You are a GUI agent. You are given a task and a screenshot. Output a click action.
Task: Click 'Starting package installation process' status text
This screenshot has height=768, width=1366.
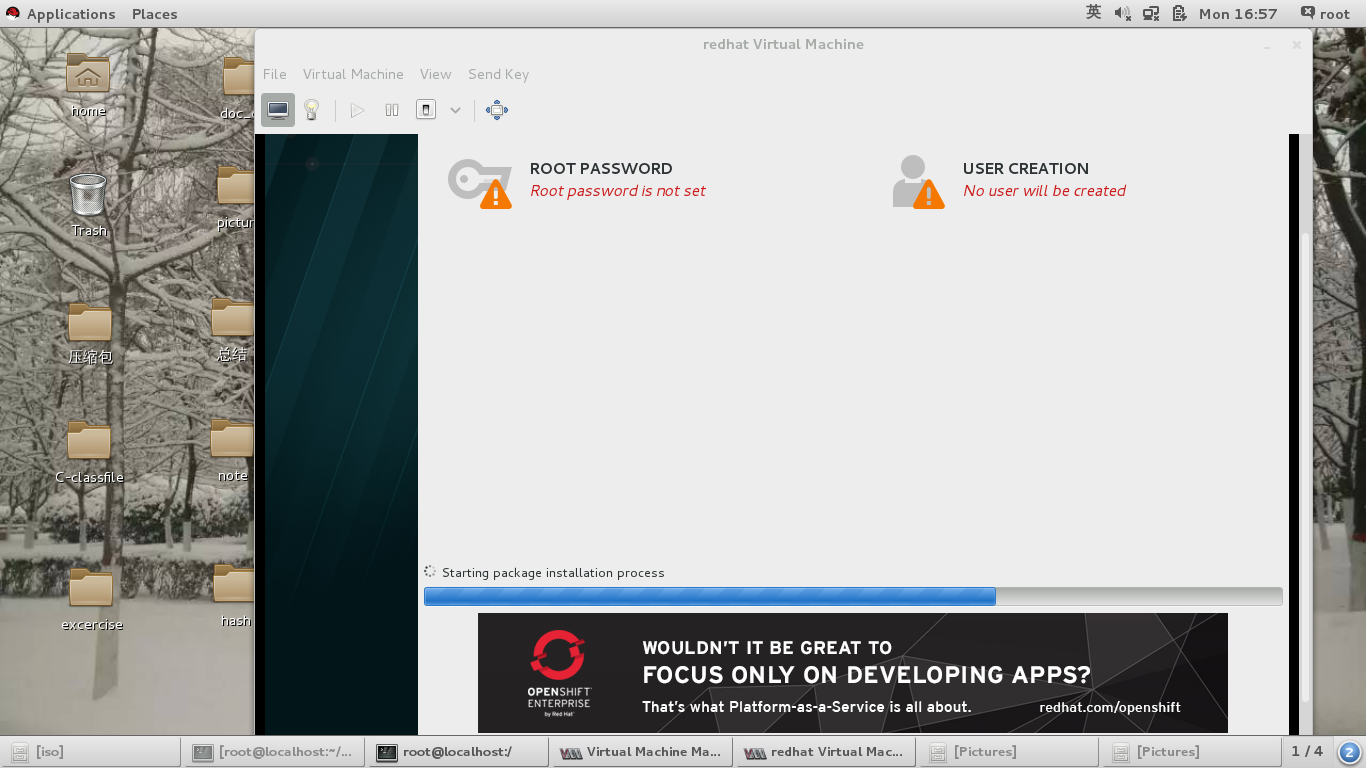coord(553,573)
